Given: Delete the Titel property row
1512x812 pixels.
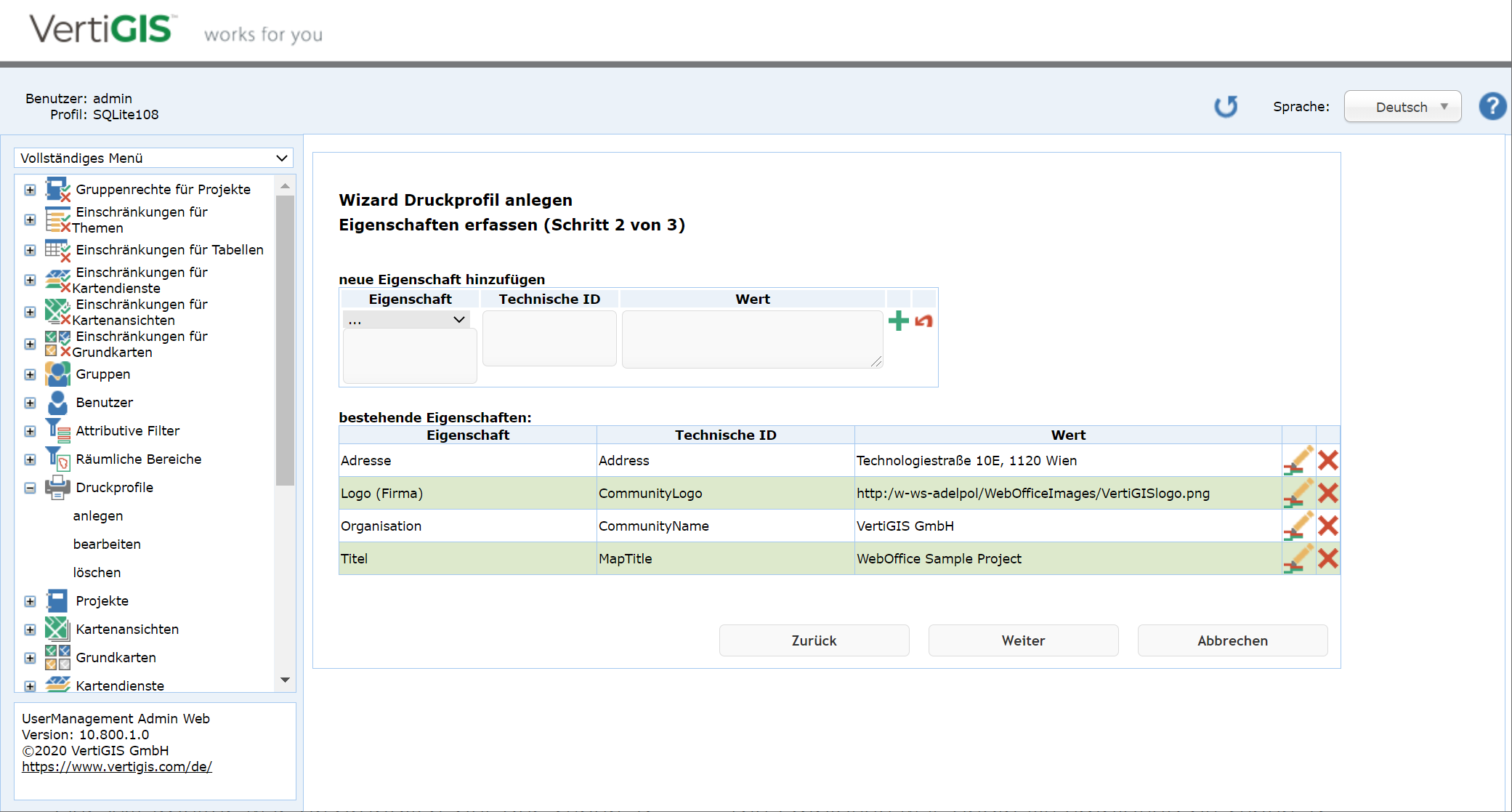Looking at the screenshot, I should [1327, 558].
